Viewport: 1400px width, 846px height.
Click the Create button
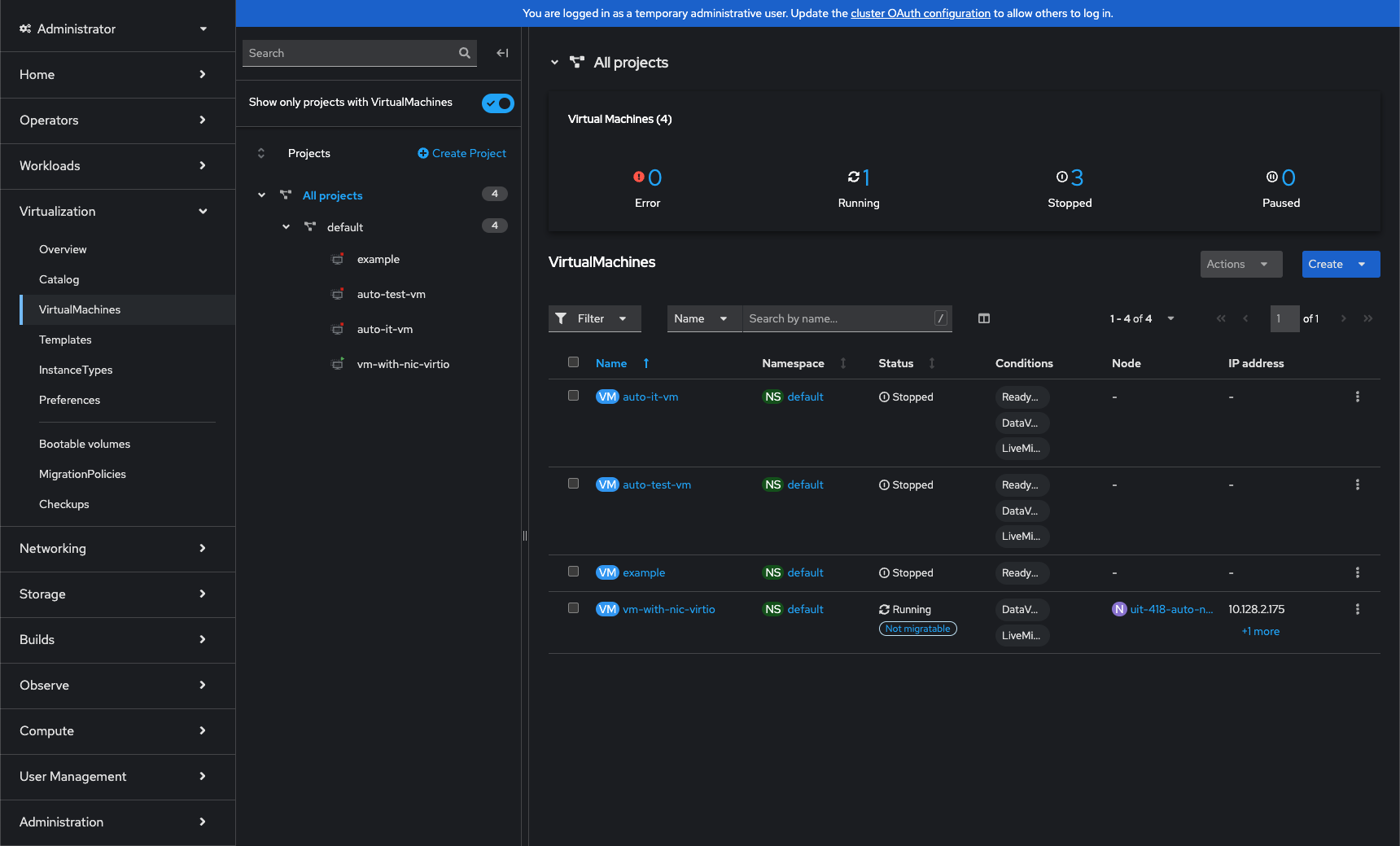pyautogui.click(x=1325, y=264)
